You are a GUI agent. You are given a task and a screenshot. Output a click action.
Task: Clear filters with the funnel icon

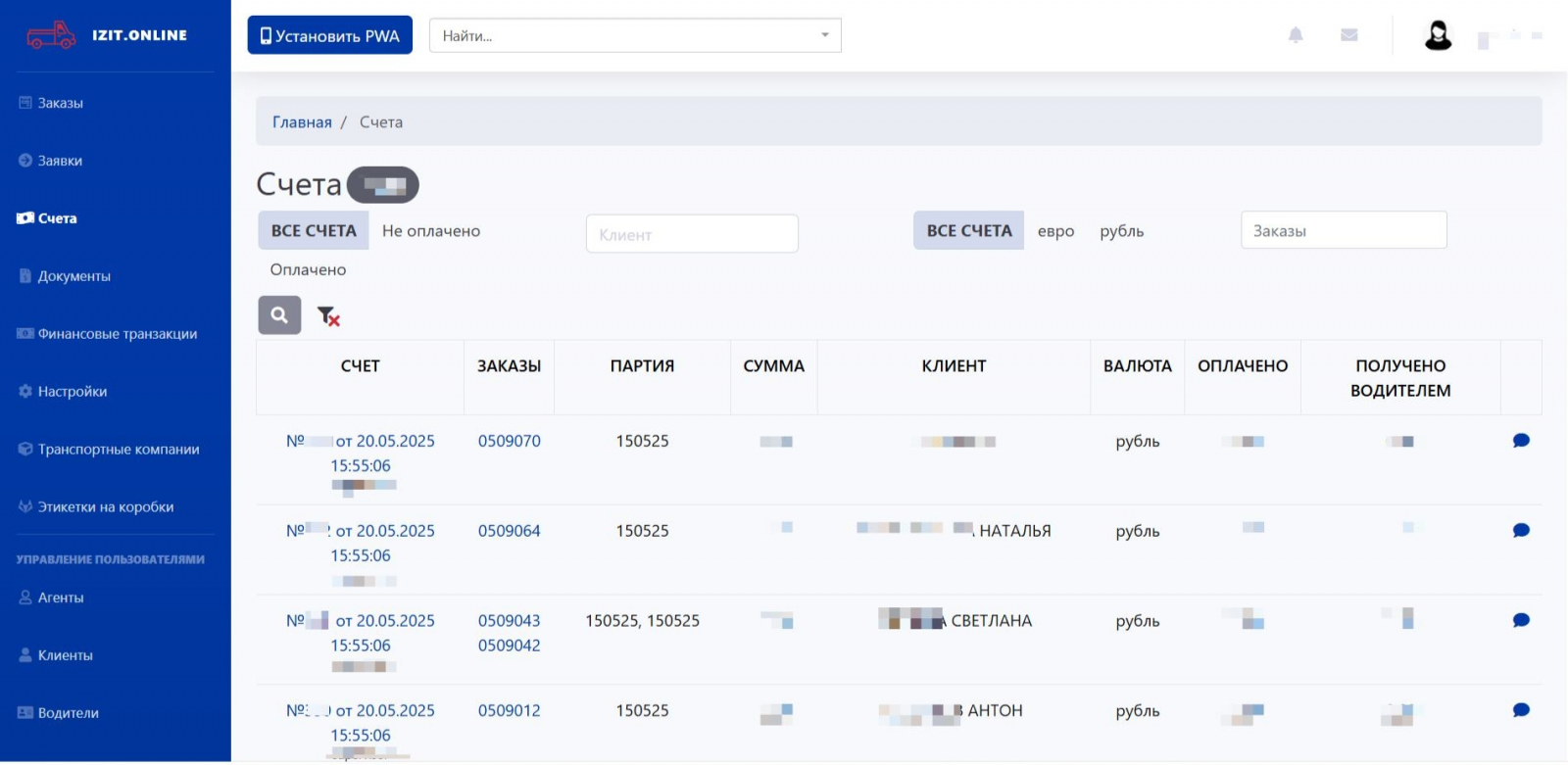point(328,316)
